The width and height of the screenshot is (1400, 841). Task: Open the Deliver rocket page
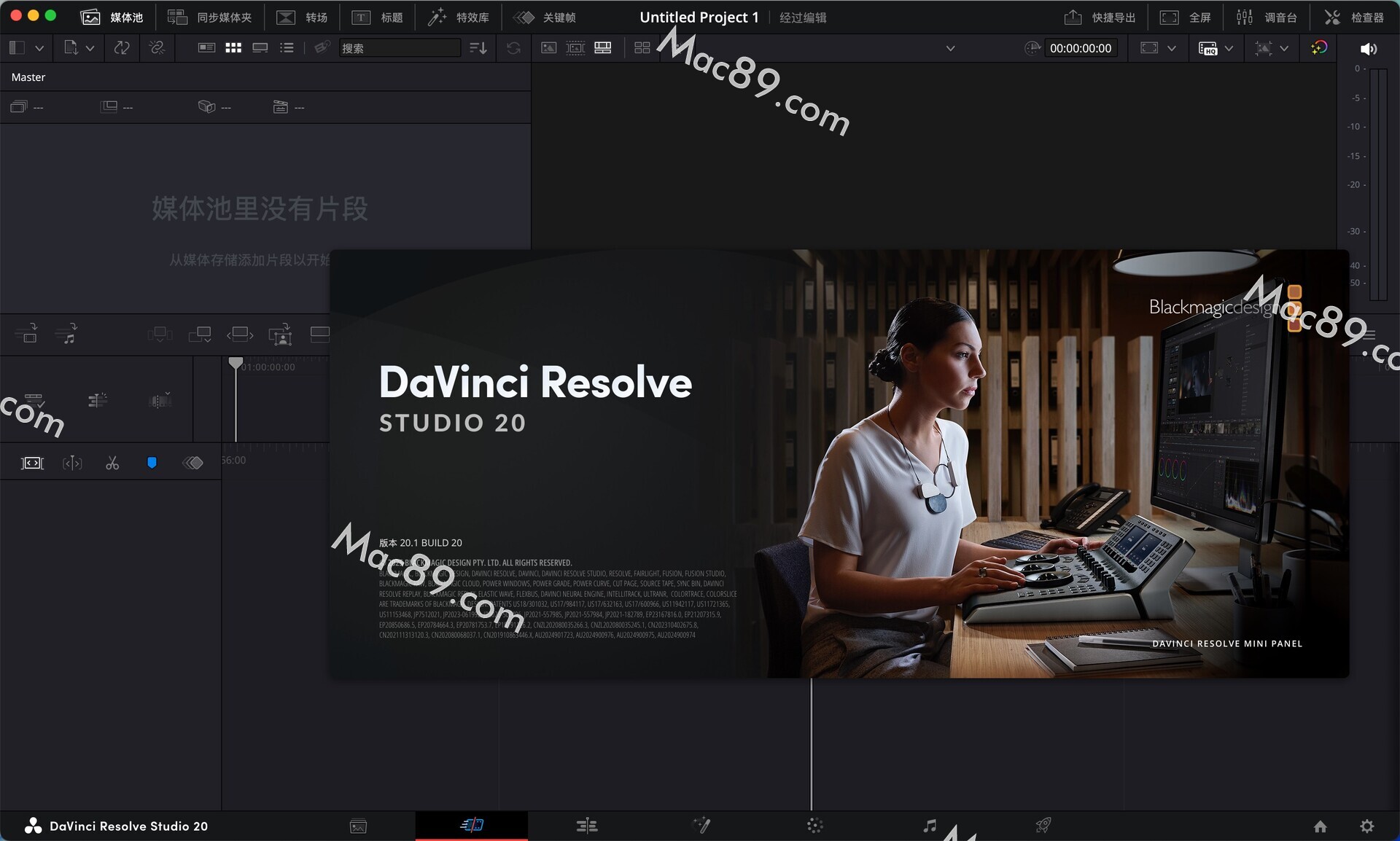coord(1043,825)
